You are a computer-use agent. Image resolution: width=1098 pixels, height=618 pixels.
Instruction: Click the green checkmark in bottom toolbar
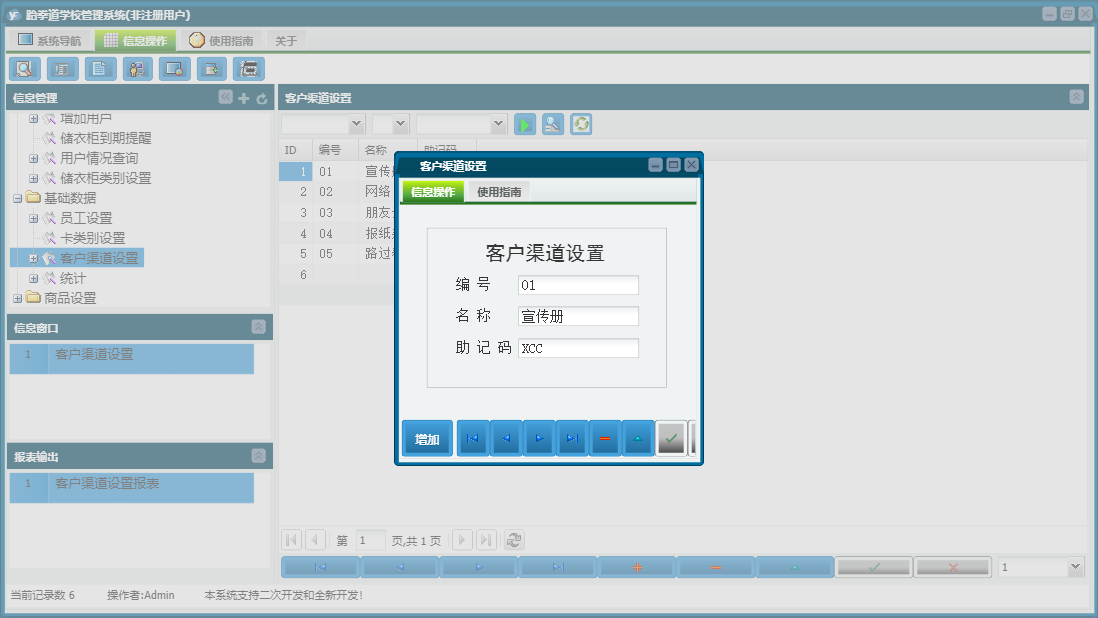(874, 567)
